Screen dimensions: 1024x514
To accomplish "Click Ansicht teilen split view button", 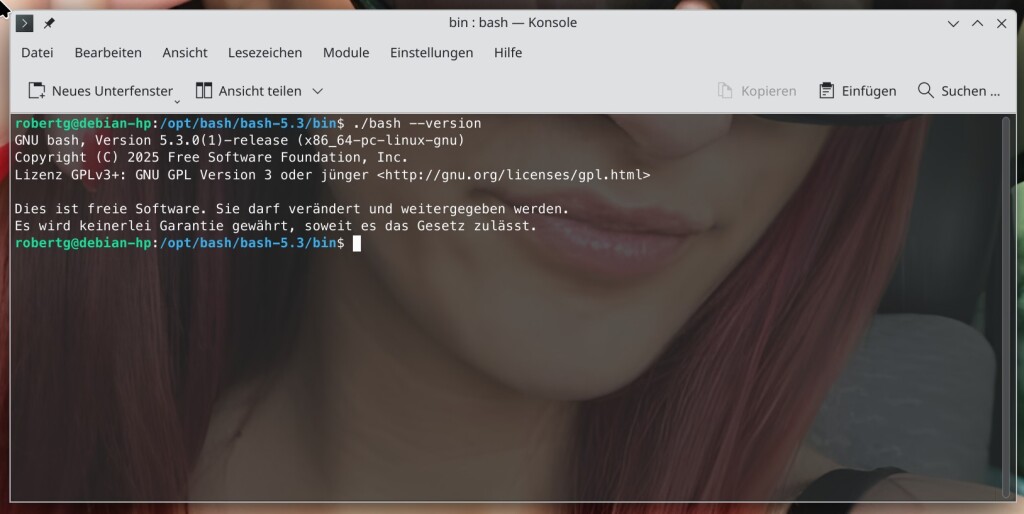I will tap(248, 91).
